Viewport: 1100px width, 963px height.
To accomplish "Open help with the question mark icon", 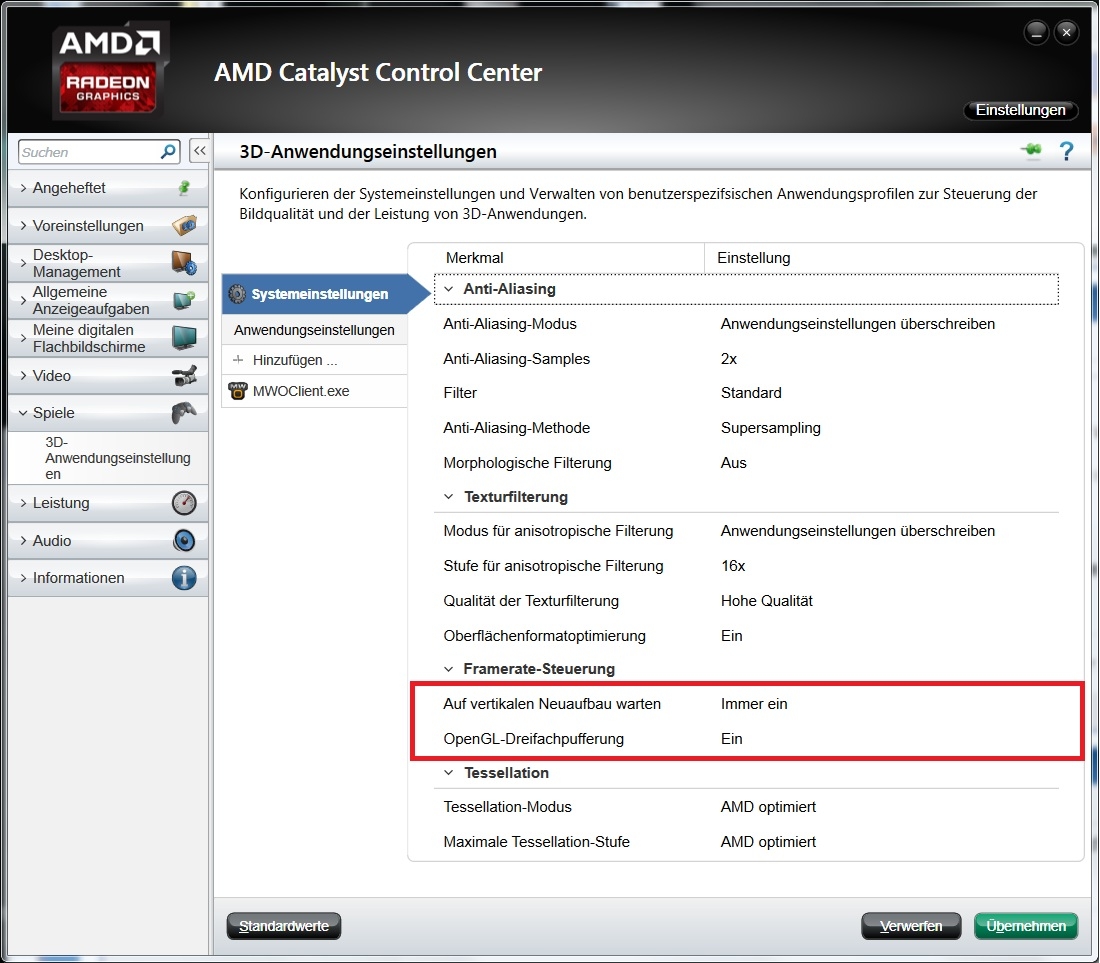I will (x=1066, y=151).
